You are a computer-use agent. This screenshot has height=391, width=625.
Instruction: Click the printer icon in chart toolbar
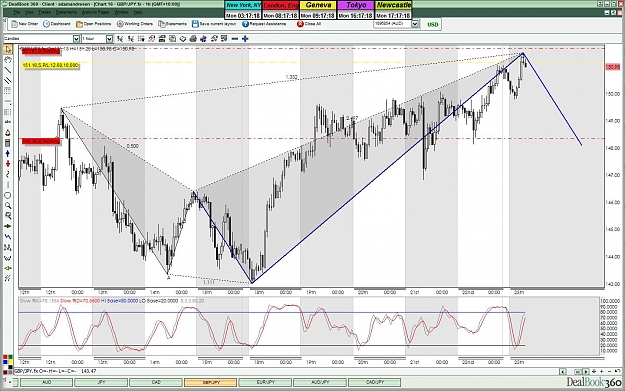[x=193, y=39]
